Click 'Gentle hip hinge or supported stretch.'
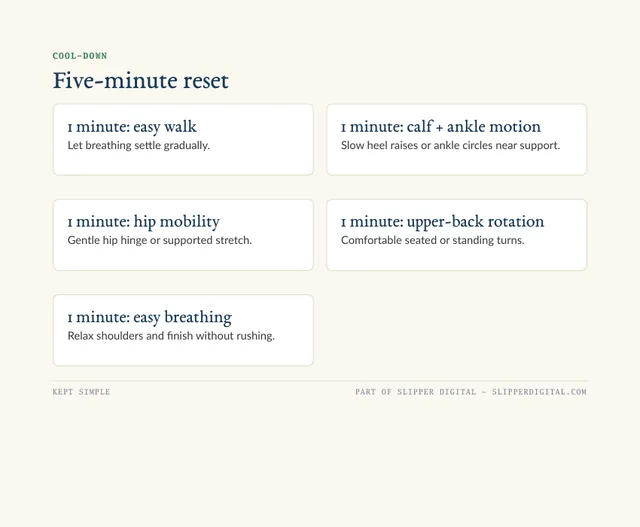This screenshot has width=640, height=527. tap(160, 240)
